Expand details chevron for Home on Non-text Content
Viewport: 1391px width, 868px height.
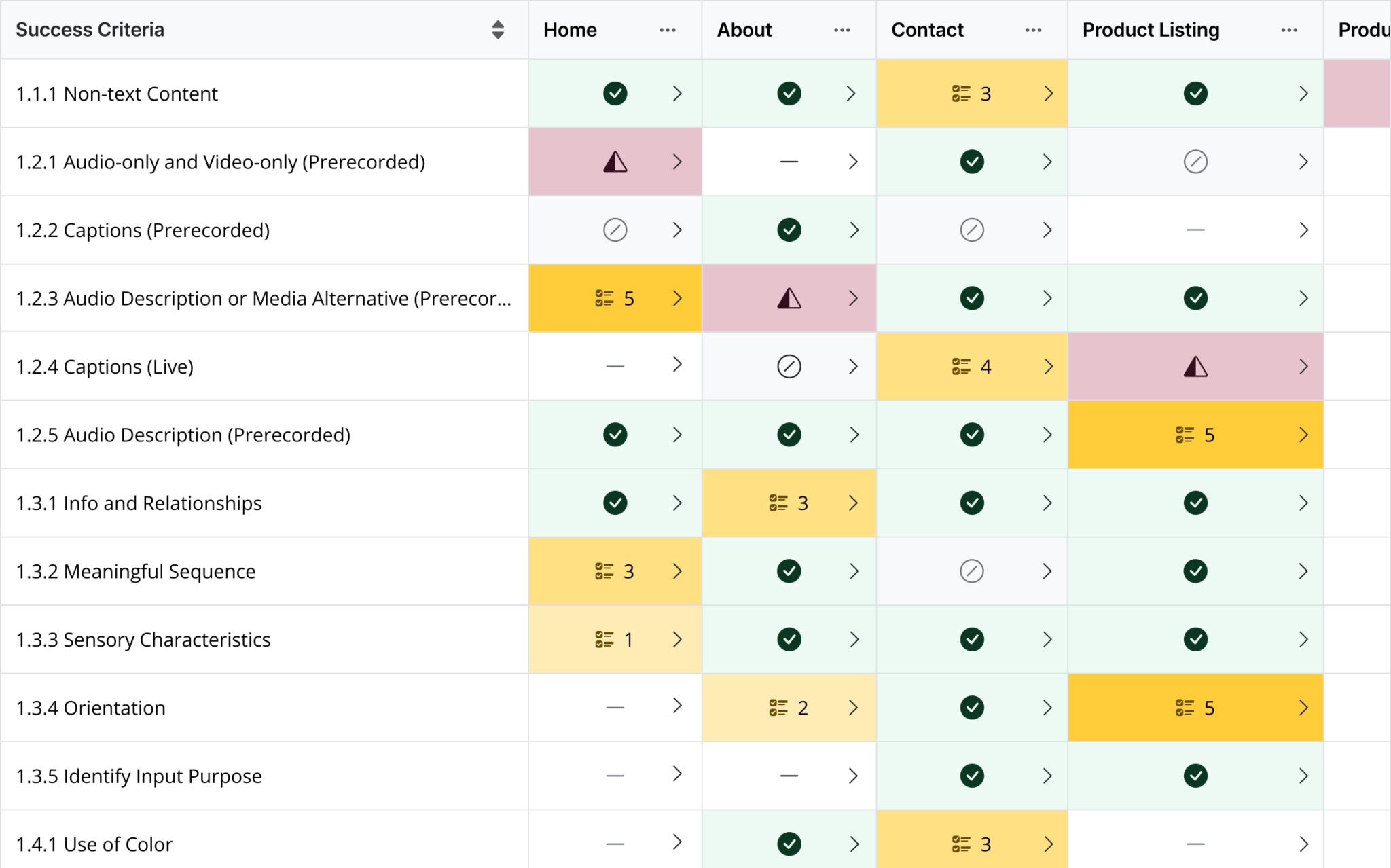click(677, 94)
